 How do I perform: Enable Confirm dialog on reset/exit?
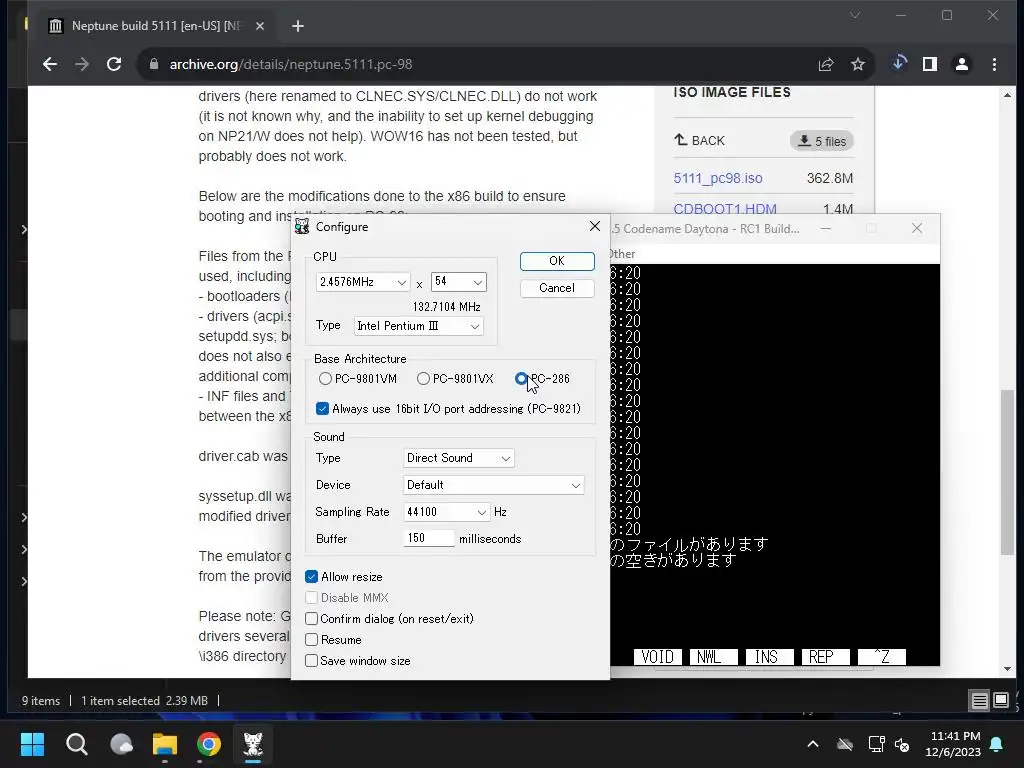[389, 618]
